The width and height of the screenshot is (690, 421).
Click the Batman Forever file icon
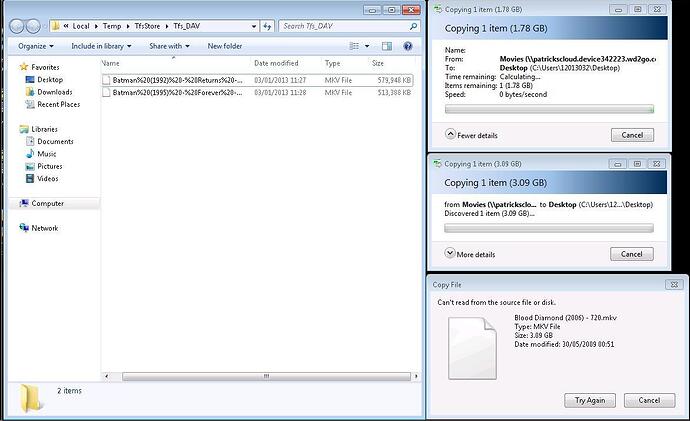[x=106, y=92]
